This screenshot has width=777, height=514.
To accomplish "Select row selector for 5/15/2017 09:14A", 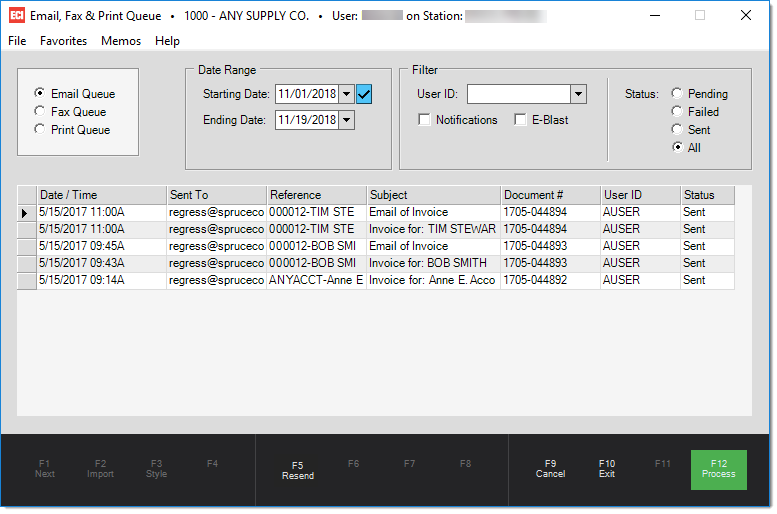I will pos(27,281).
